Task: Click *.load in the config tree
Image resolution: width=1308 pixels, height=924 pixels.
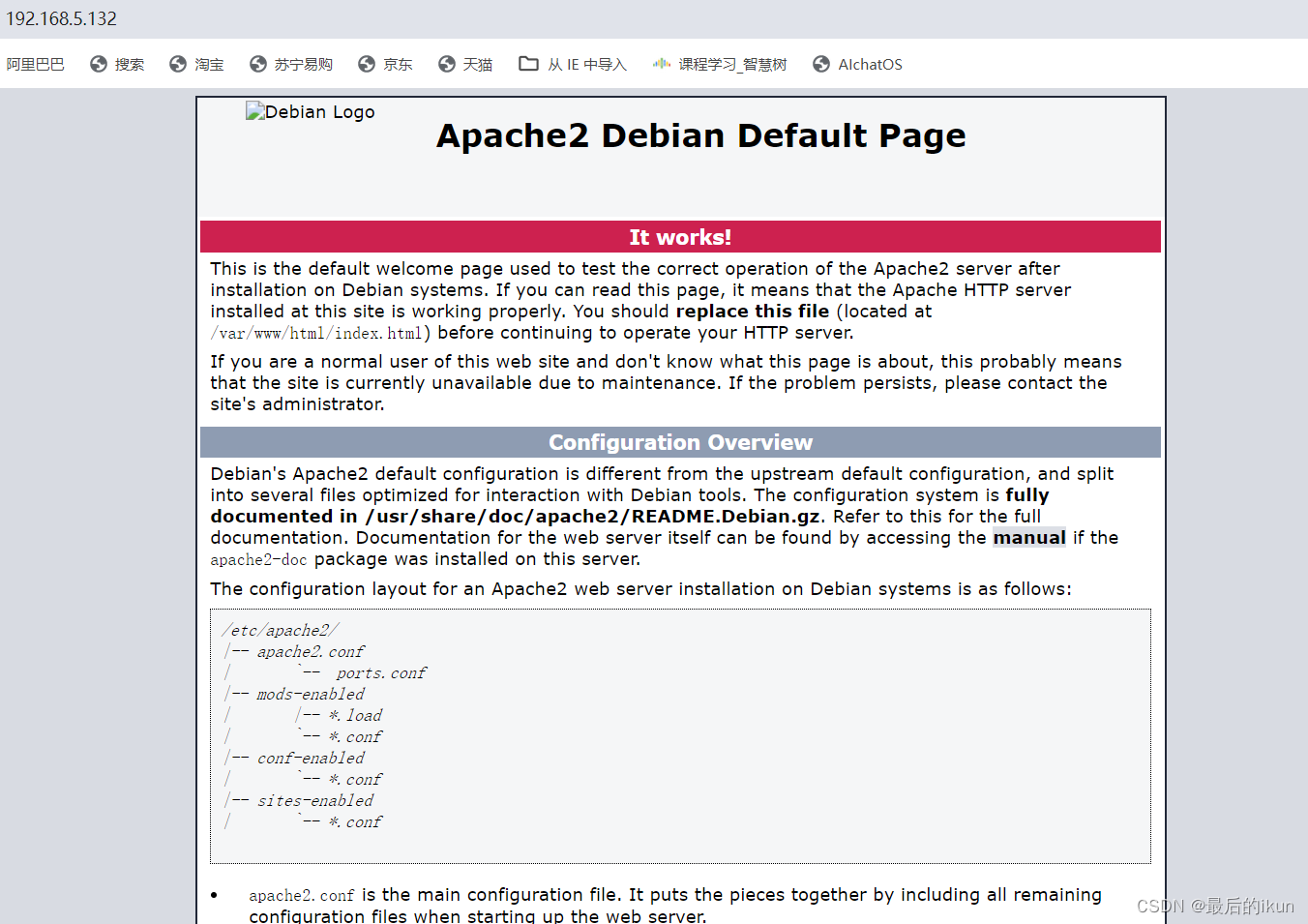Action: pos(355,716)
